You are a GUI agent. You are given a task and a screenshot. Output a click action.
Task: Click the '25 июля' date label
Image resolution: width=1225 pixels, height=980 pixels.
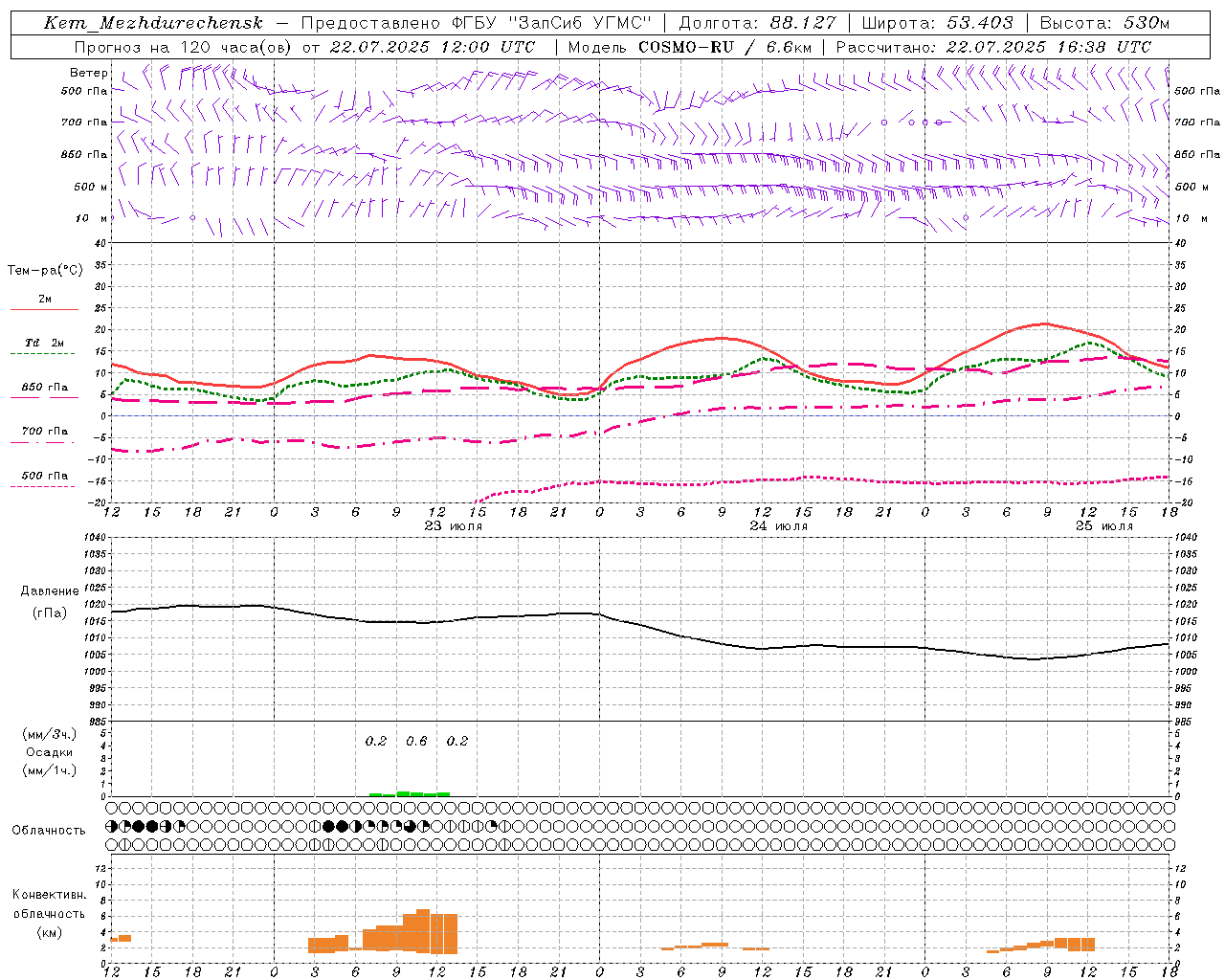click(x=1104, y=526)
